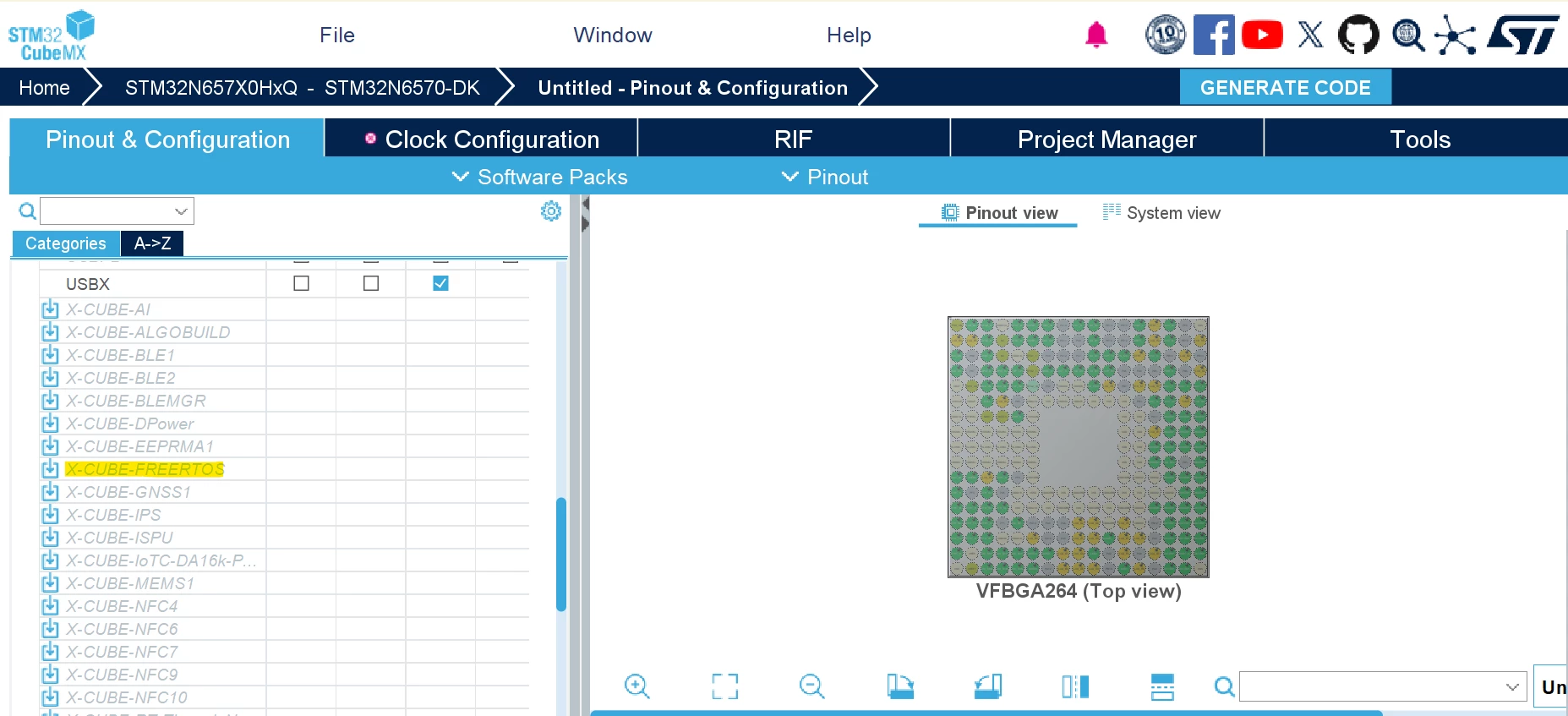Click the stacked rows icon beside pinout search
The width and height of the screenshot is (1568, 716).
pos(1162,686)
